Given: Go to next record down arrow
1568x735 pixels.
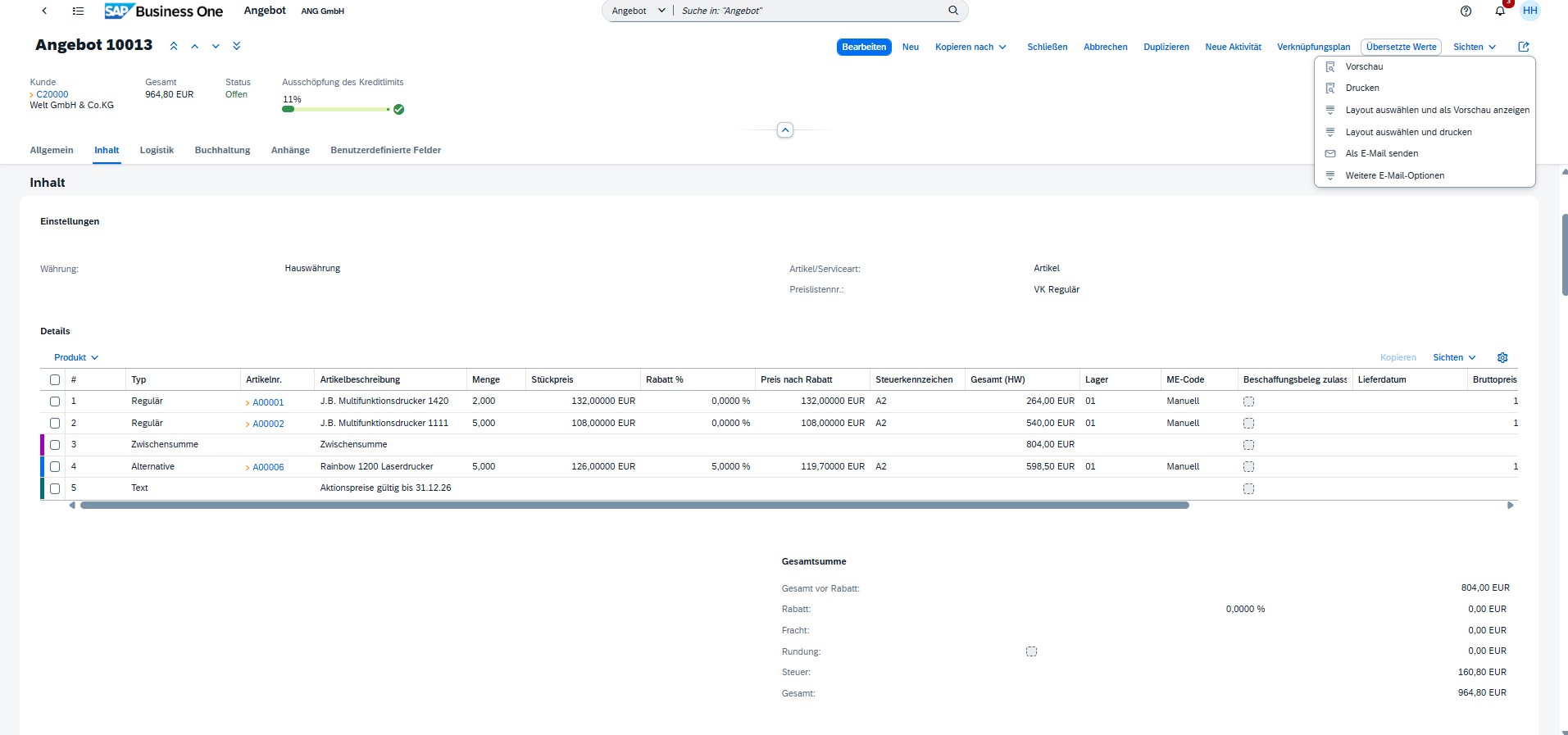Looking at the screenshot, I should click(x=216, y=46).
